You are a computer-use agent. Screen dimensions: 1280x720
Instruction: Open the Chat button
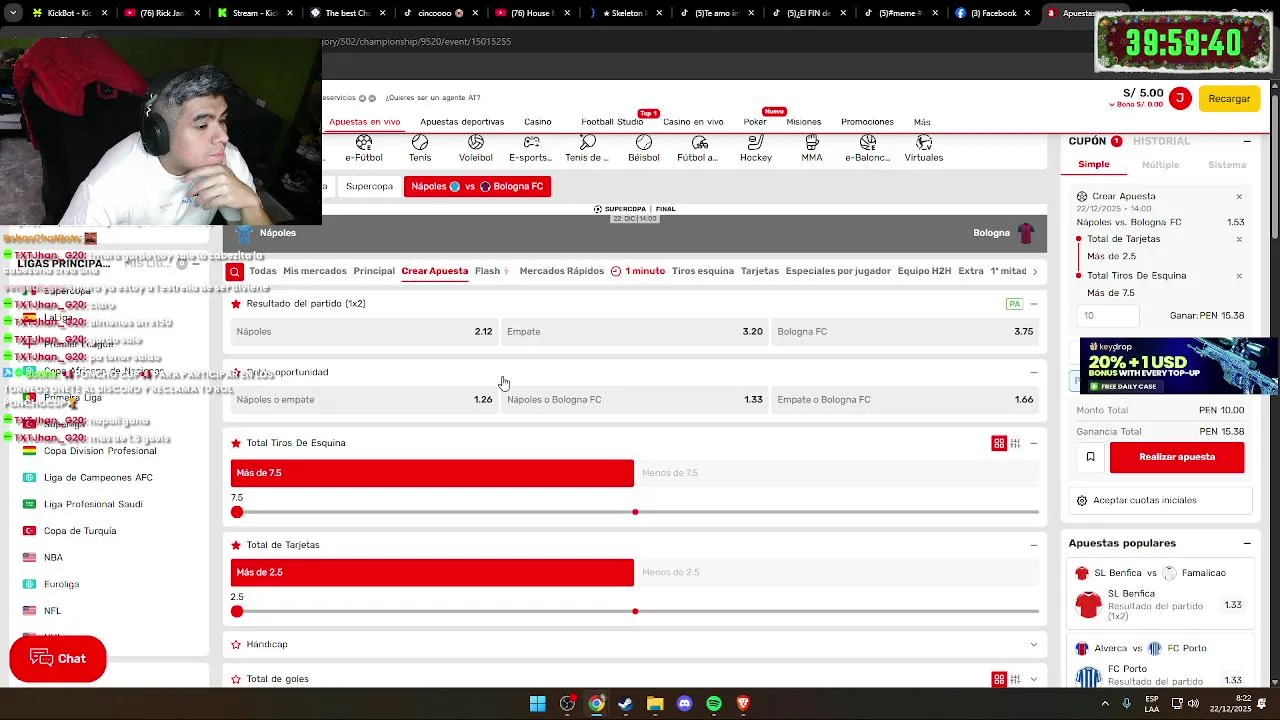(58, 659)
